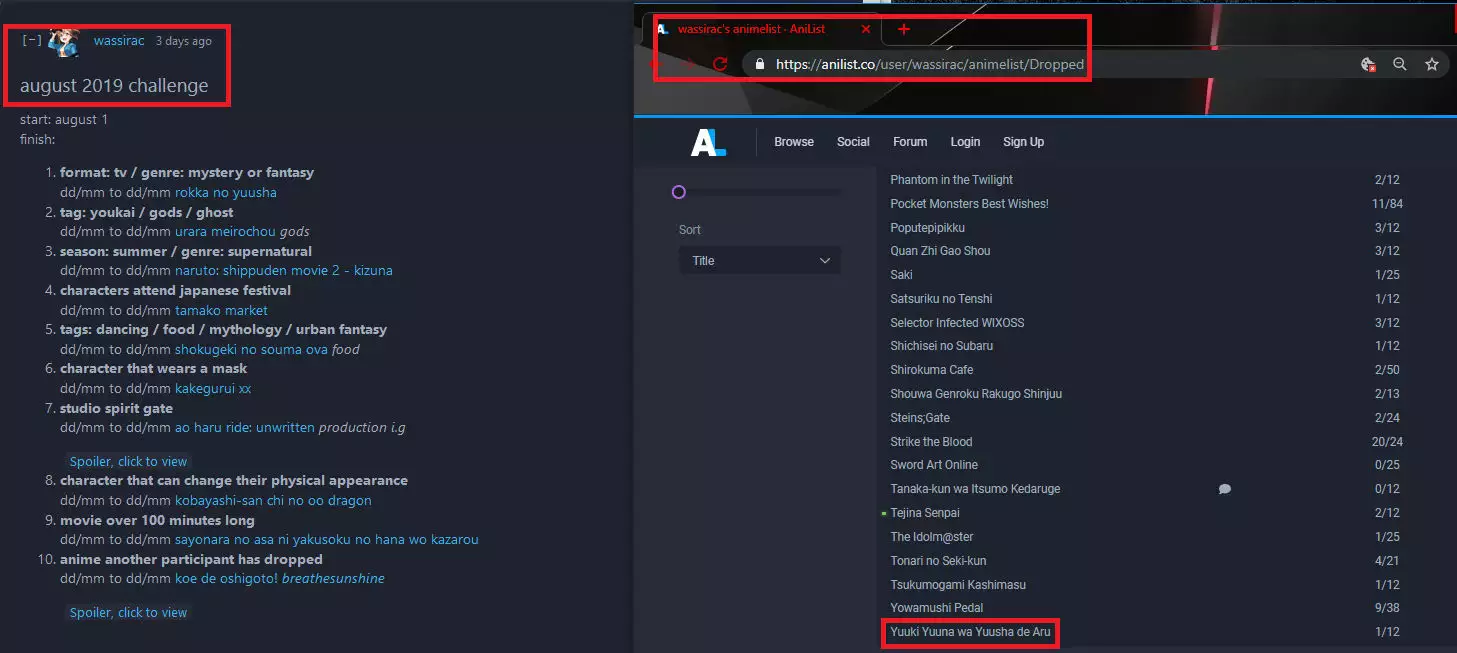Close the wassirac's animelist tab
This screenshot has height=653, width=1457.
[x=866, y=30]
